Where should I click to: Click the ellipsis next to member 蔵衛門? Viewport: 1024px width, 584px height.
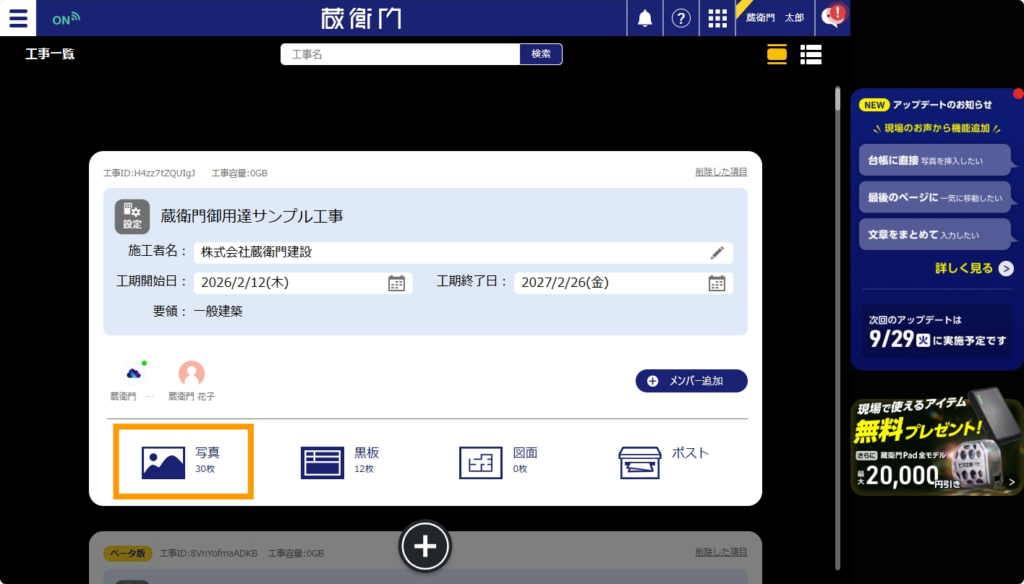point(150,397)
